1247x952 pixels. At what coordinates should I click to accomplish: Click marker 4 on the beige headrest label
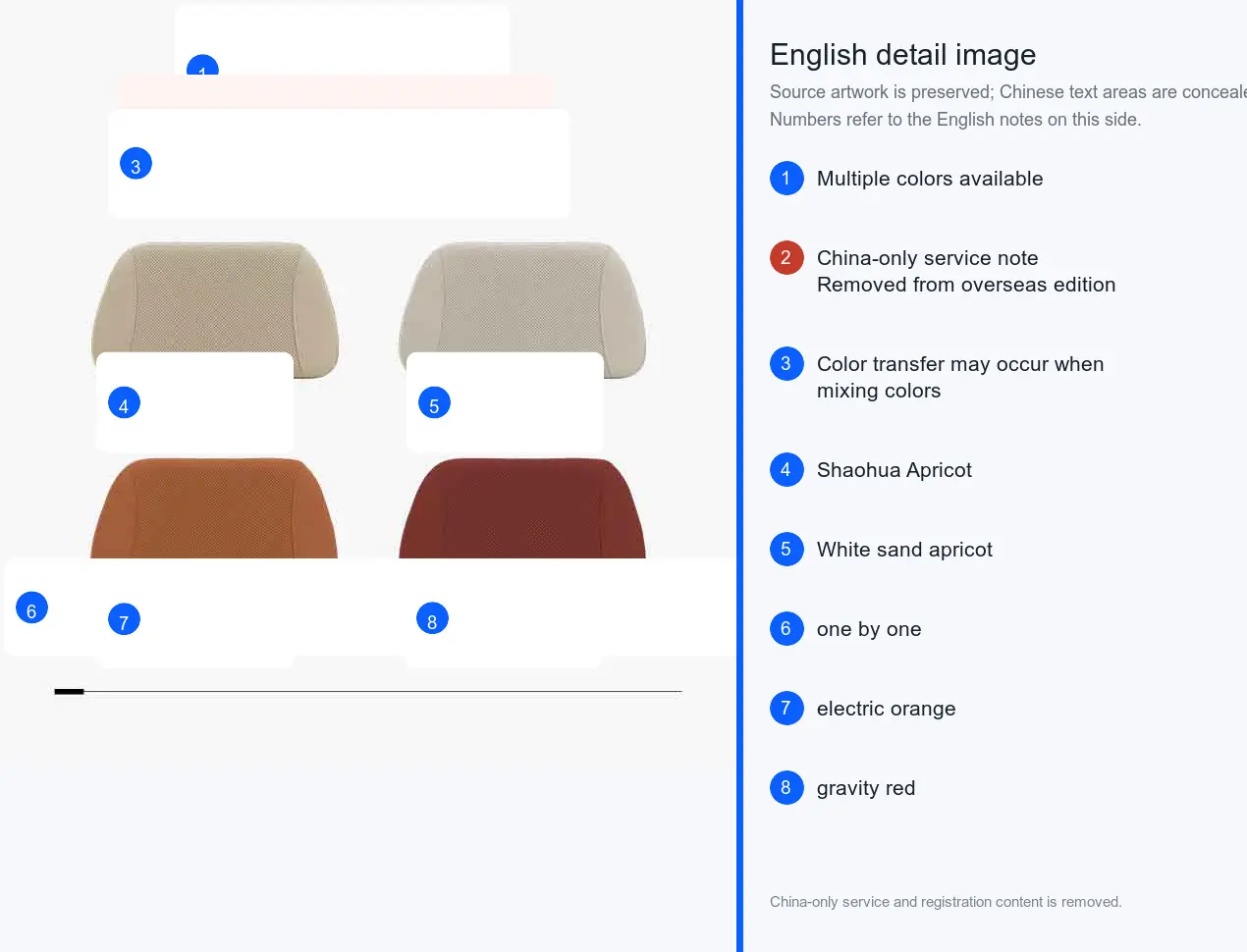coord(124,402)
